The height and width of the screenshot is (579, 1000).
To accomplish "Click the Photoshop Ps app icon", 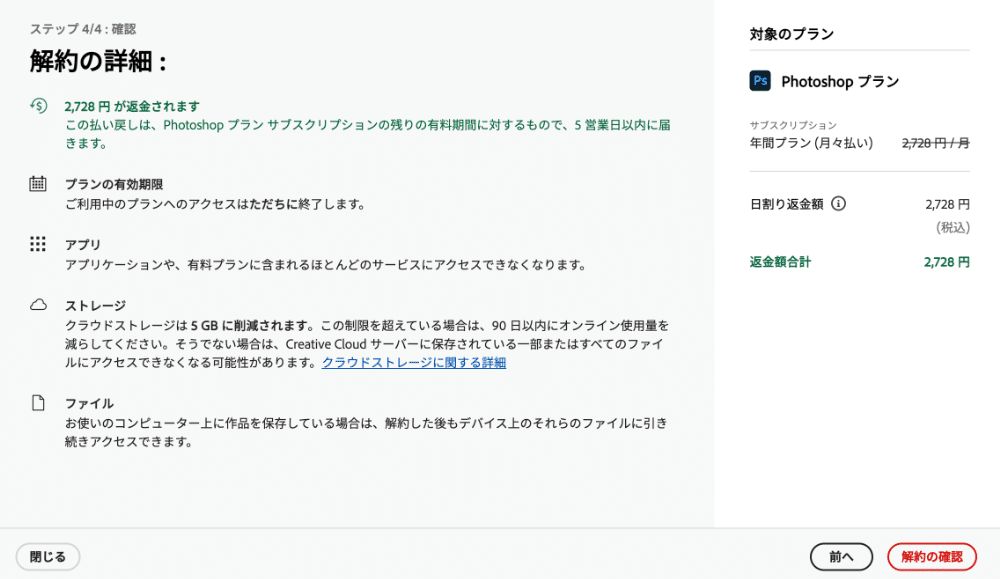I will pos(760,81).
